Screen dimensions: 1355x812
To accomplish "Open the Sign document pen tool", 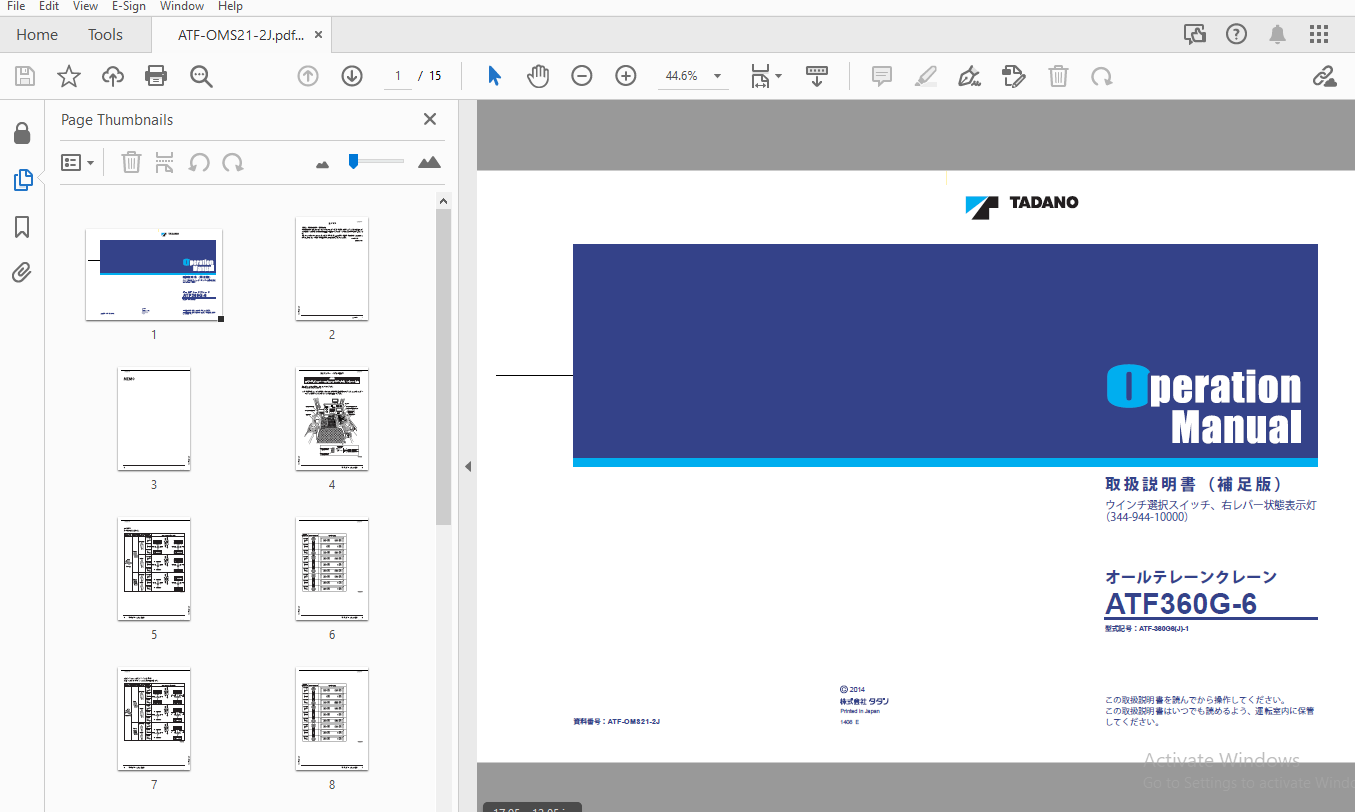I will 969,76.
